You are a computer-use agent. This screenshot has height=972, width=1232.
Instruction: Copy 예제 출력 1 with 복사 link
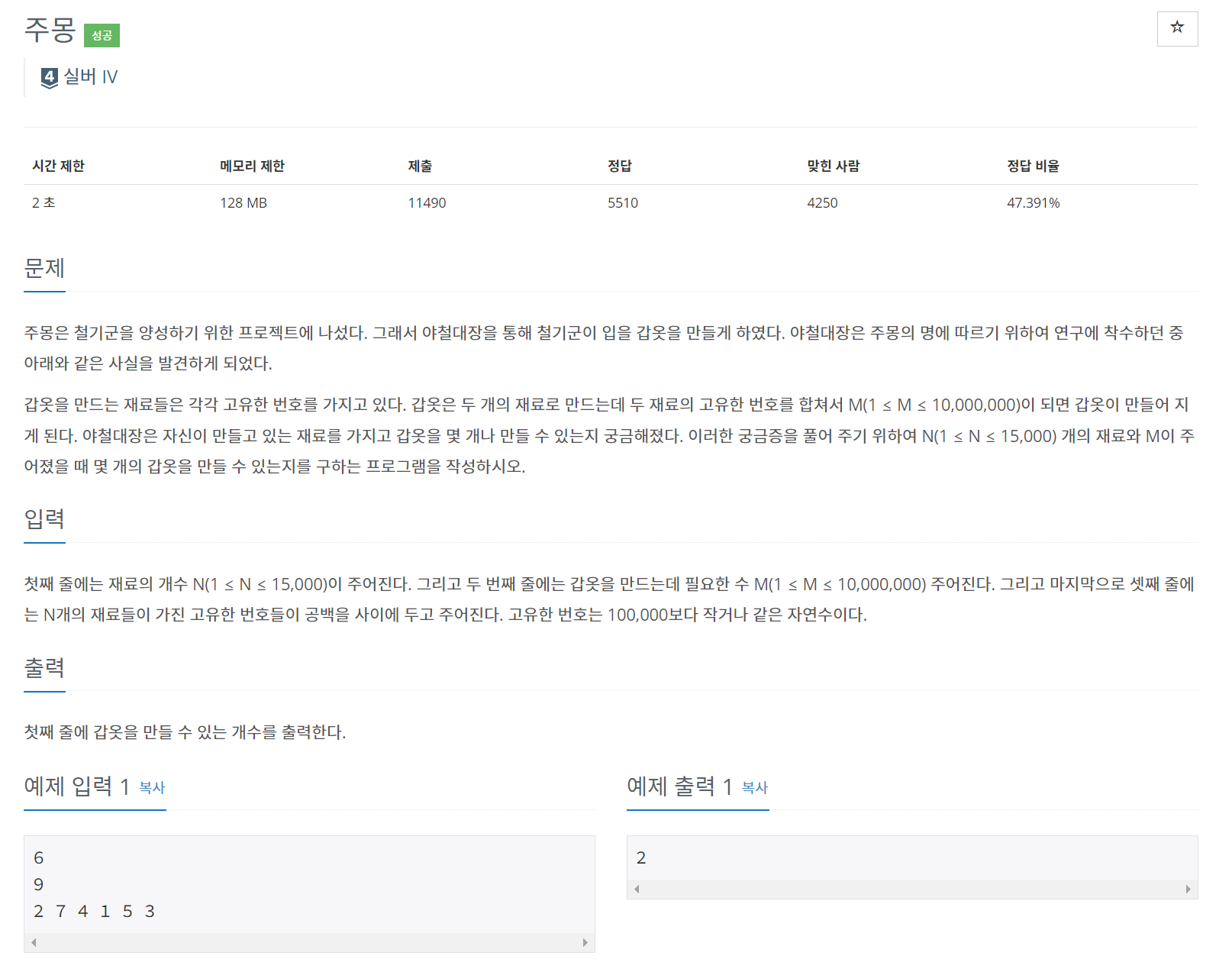[x=754, y=787]
